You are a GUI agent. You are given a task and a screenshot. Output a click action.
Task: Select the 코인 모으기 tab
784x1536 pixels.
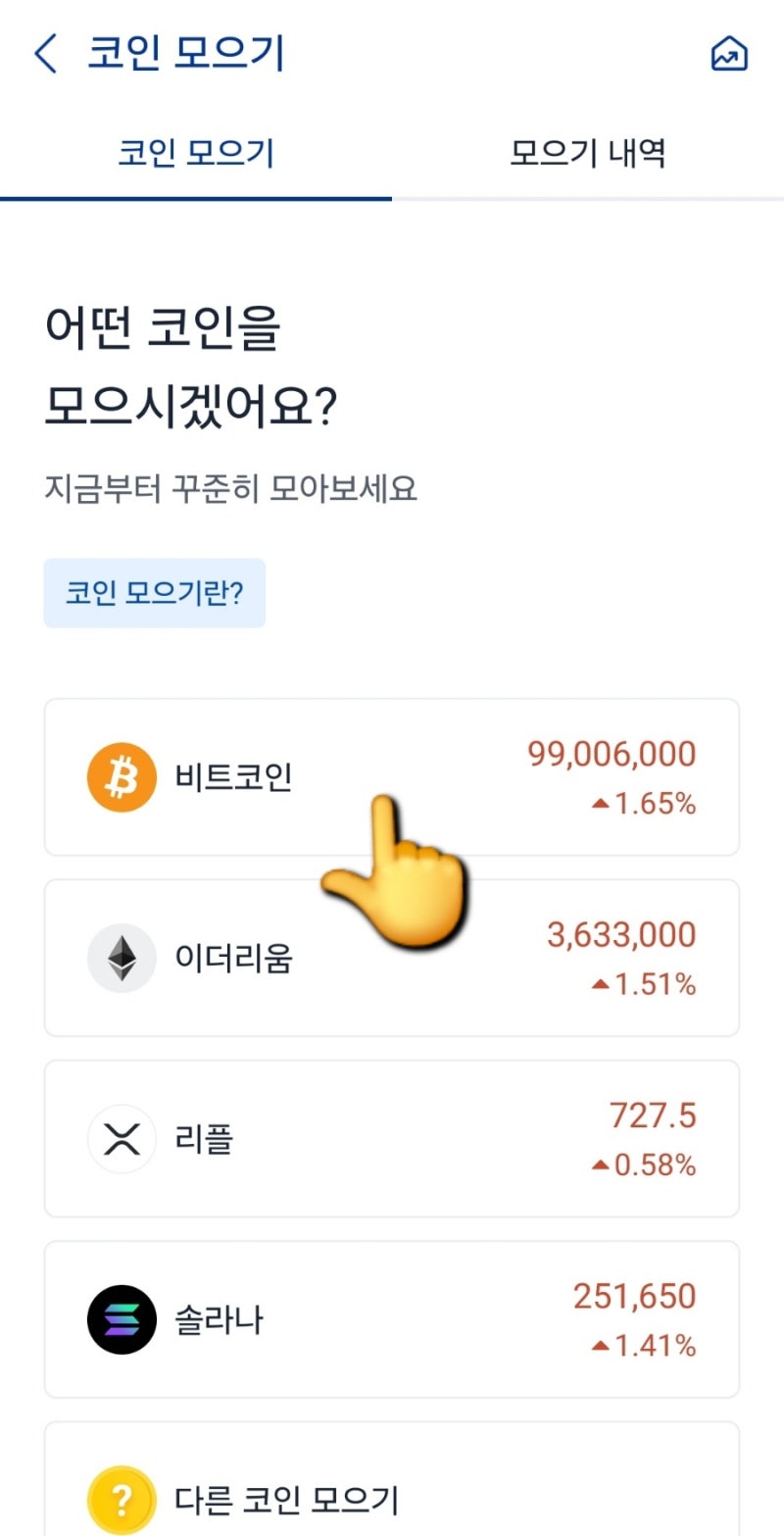pyautogui.click(x=195, y=154)
